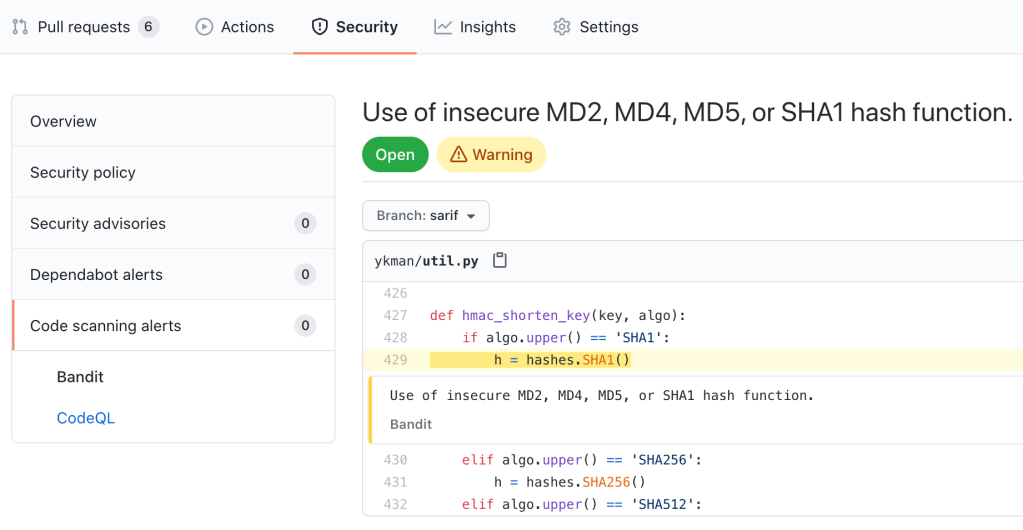Click the pull request icon in the top navigation
Viewport: 1023px width, 530px height.
tap(20, 27)
